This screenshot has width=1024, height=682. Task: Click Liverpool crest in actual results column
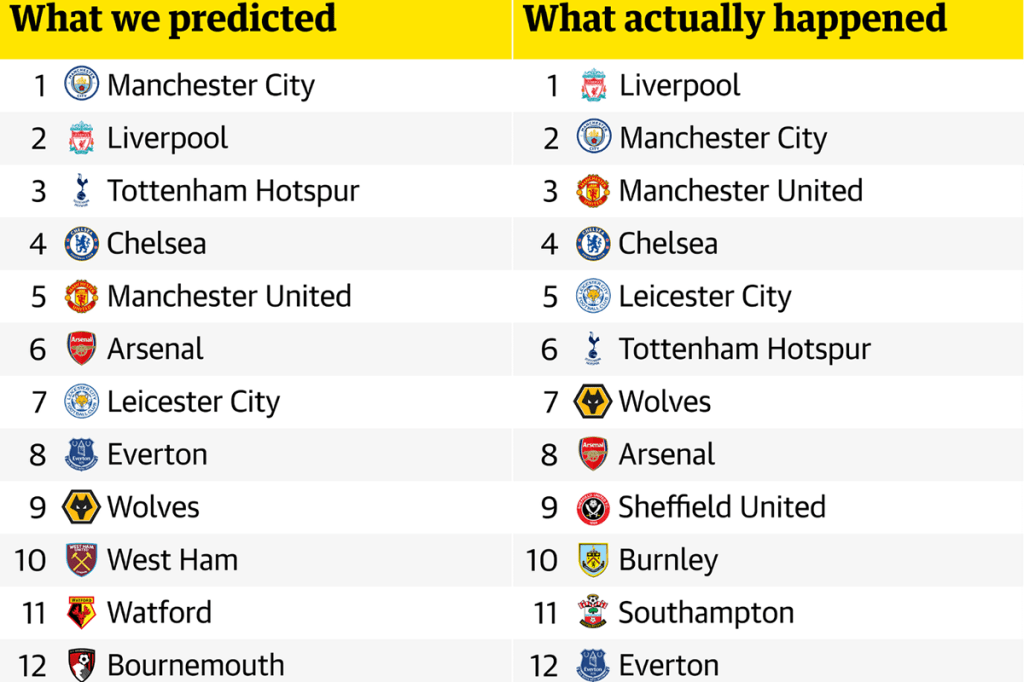[593, 85]
